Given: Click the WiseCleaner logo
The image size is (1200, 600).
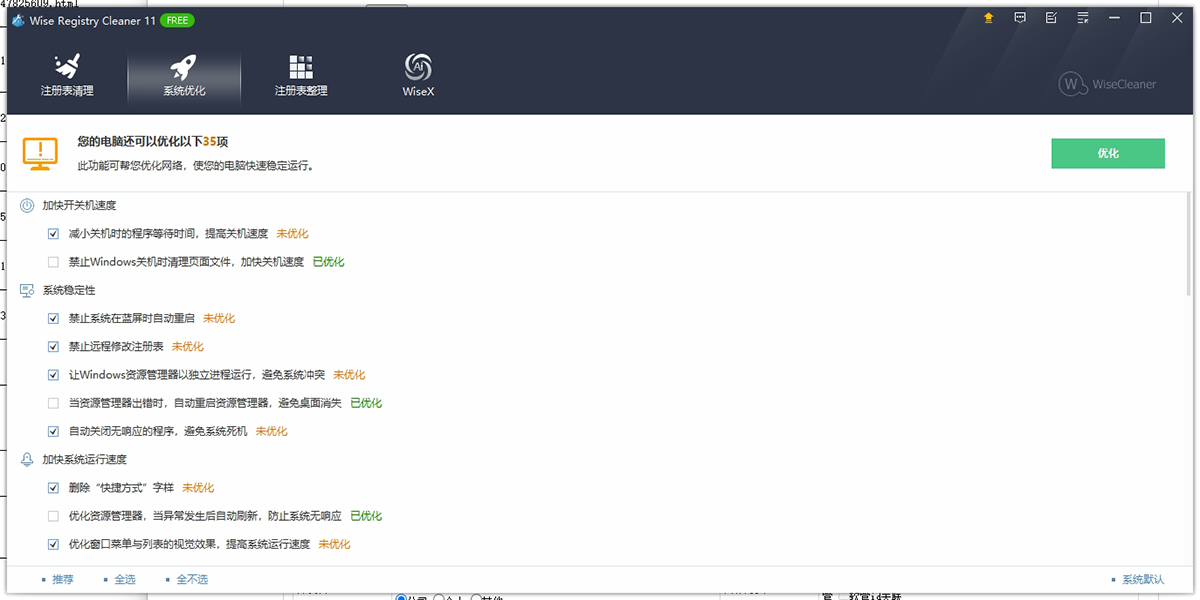Looking at the screenshot, I should coord(1108,84).
